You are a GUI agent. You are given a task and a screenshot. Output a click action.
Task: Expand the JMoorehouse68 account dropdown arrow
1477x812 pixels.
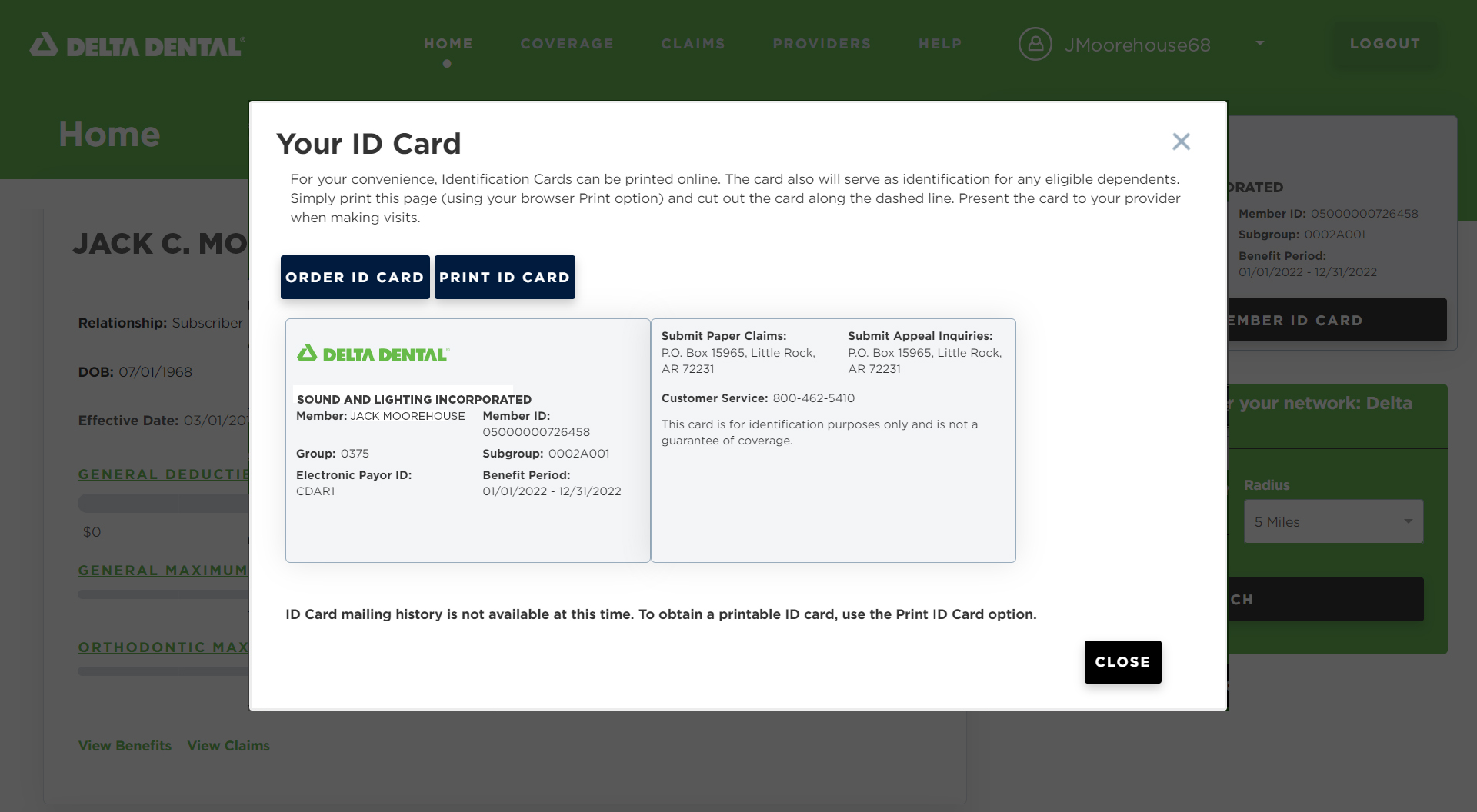1259,43
